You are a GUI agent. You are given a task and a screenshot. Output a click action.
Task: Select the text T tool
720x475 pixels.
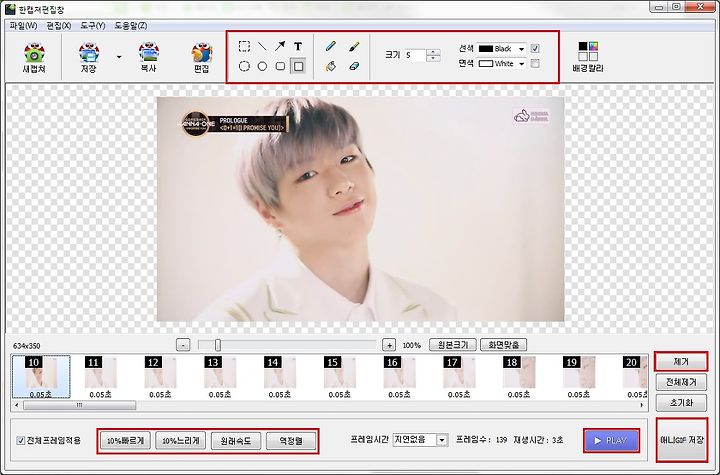(x=298, y=46)
